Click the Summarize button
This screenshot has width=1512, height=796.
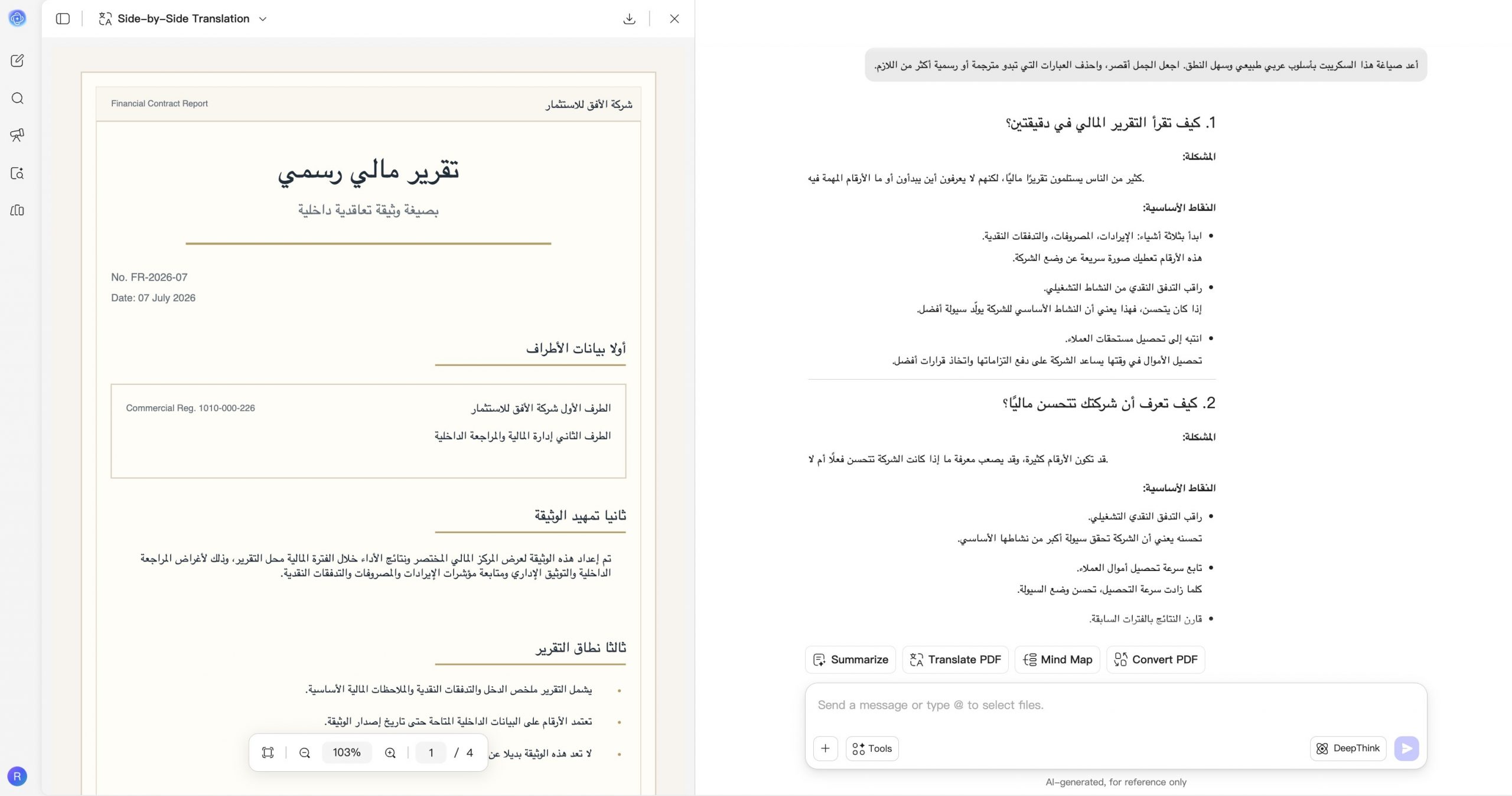tap(850, 660)
